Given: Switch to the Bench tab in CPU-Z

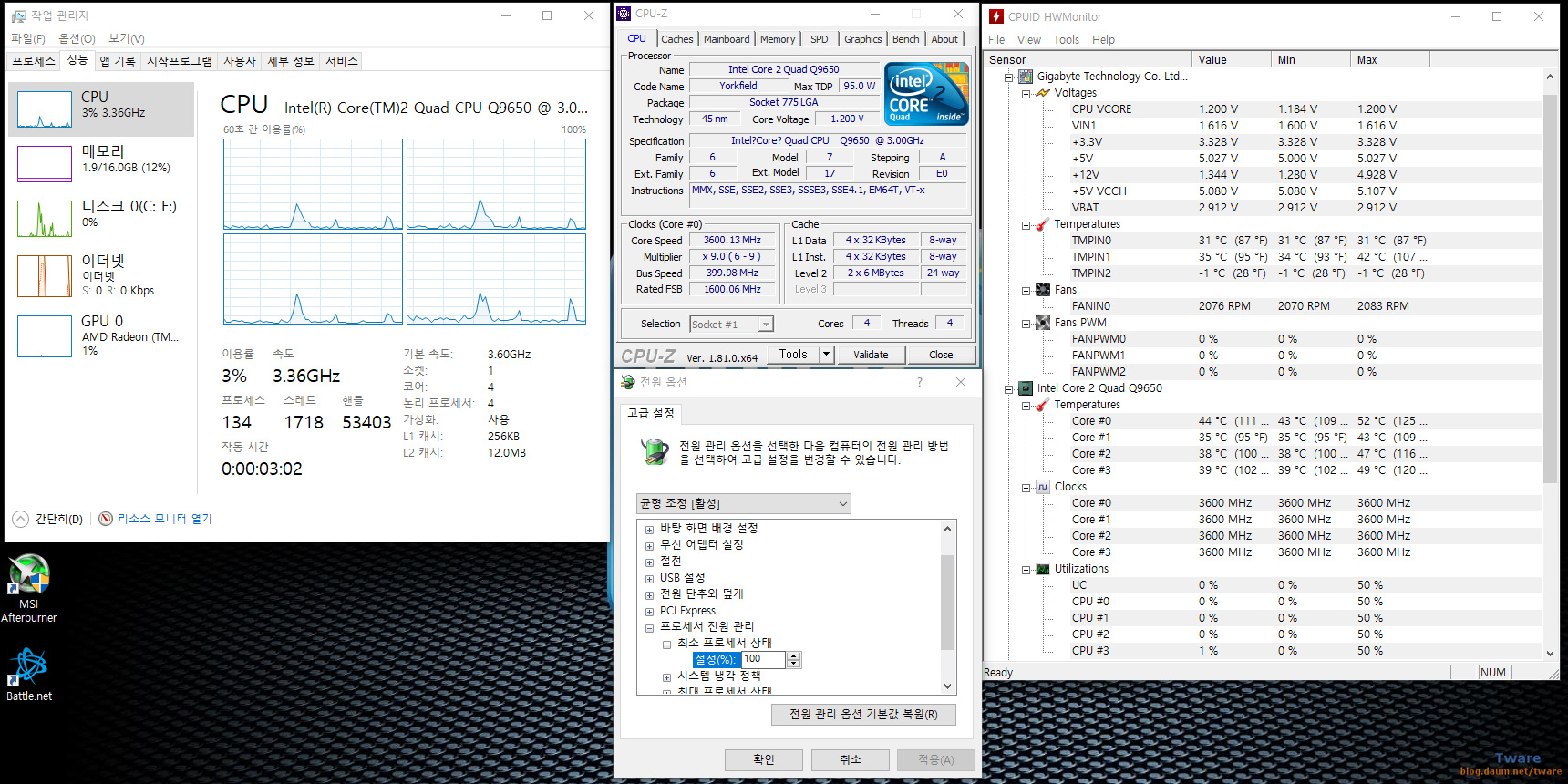Looking at the screenshot, I should click(905, 39).
